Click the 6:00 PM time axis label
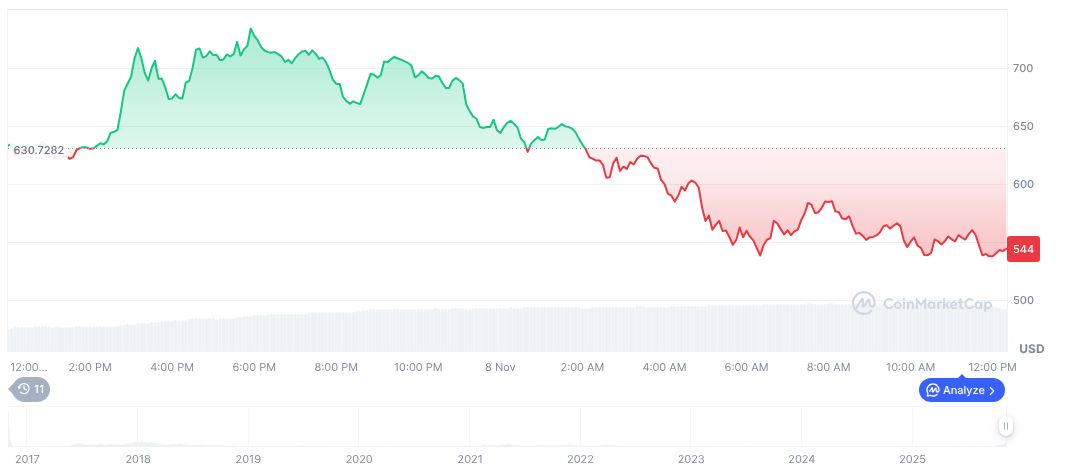Image resolution: width=1072 pixels, height=470 pixels. coord(254,367)
